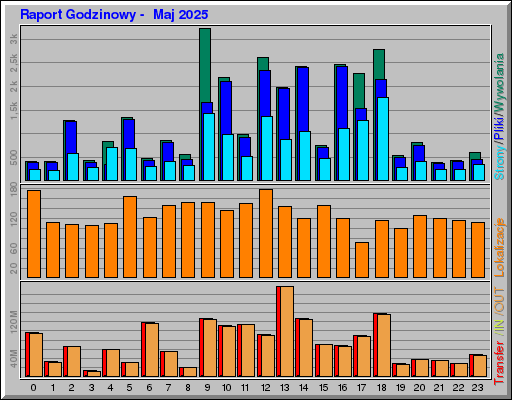This screenshot has width=512, height=400.
Task: Click the hour label "9" on the x-axis
Action: [x=207, y=388]
